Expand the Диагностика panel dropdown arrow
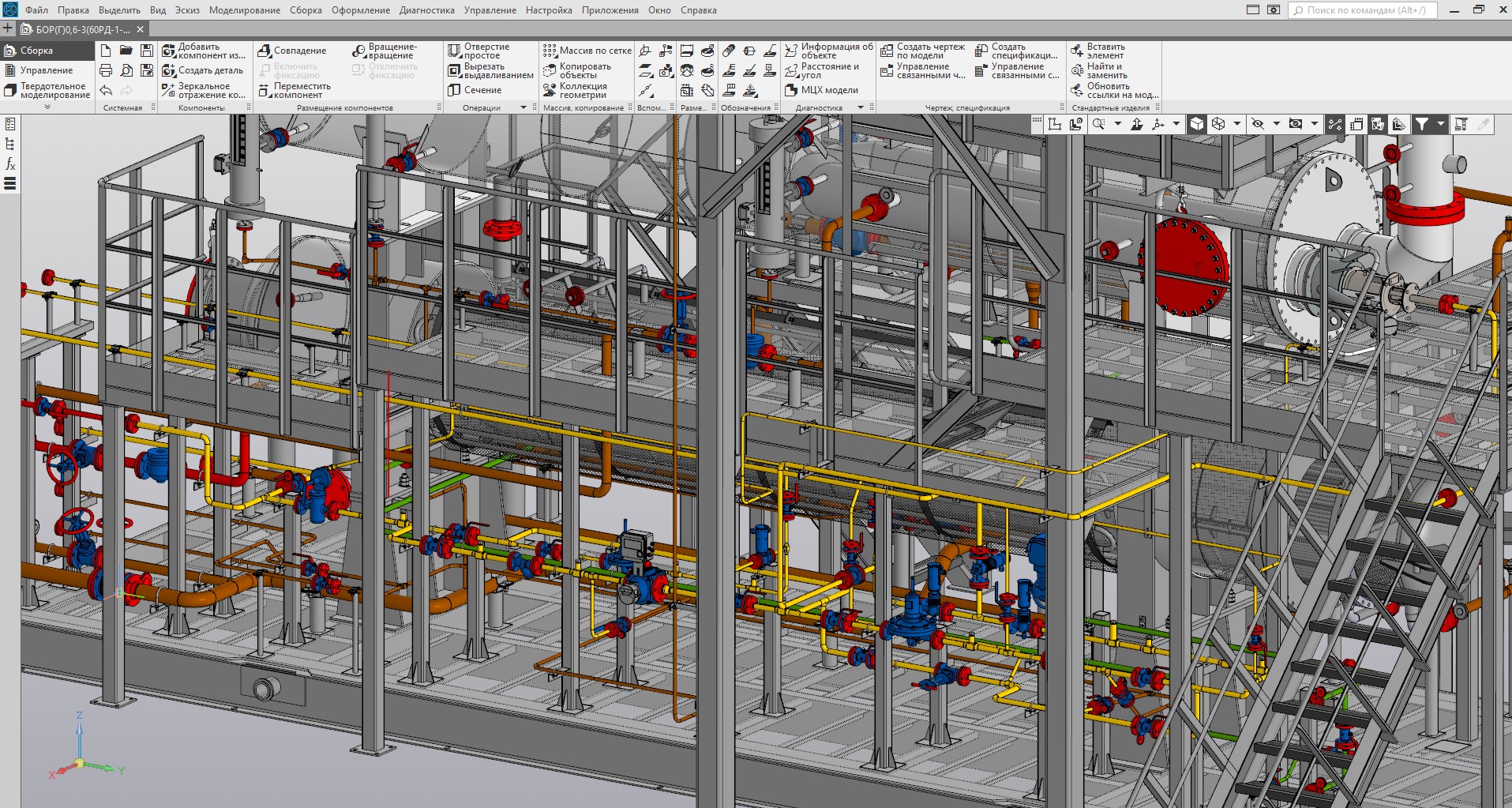 861,107
